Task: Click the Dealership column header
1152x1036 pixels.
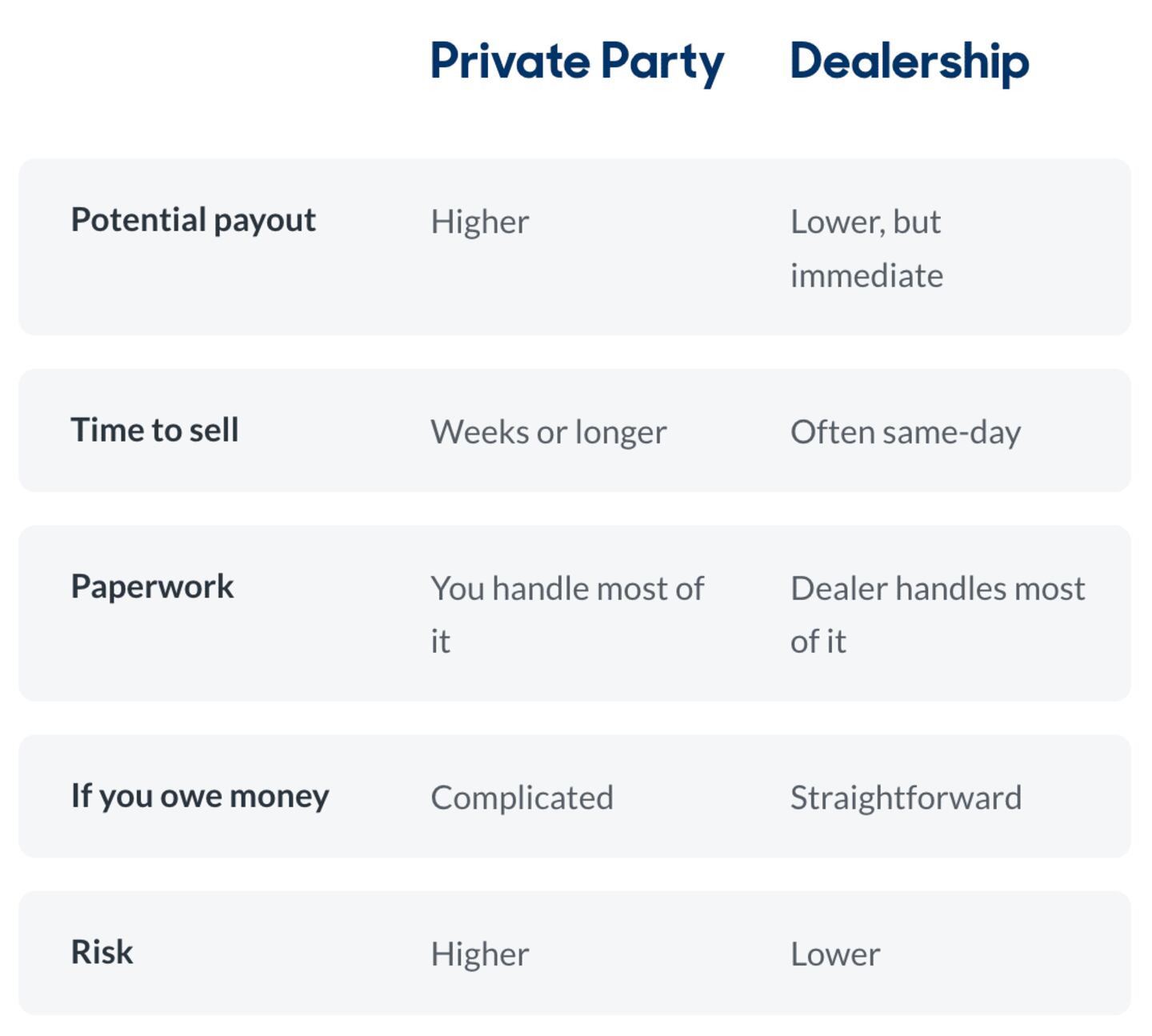Action: point(910,62)
